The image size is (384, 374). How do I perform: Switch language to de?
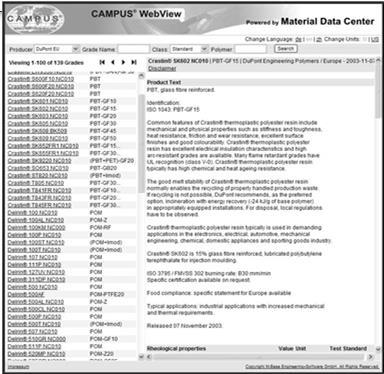point(298,39)
